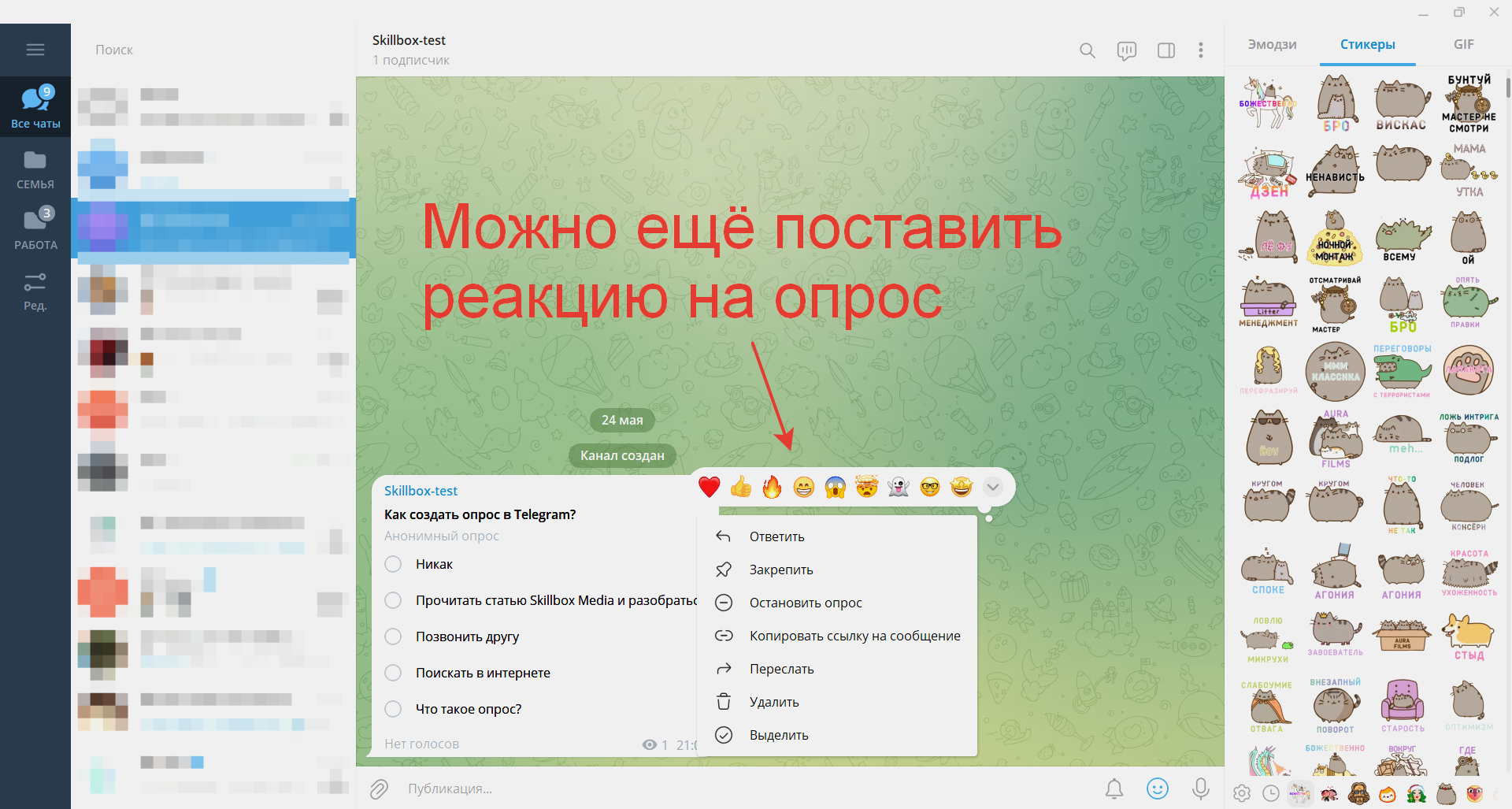Add the screaming face reaction

pyautogui.click(x=836, y=487)
